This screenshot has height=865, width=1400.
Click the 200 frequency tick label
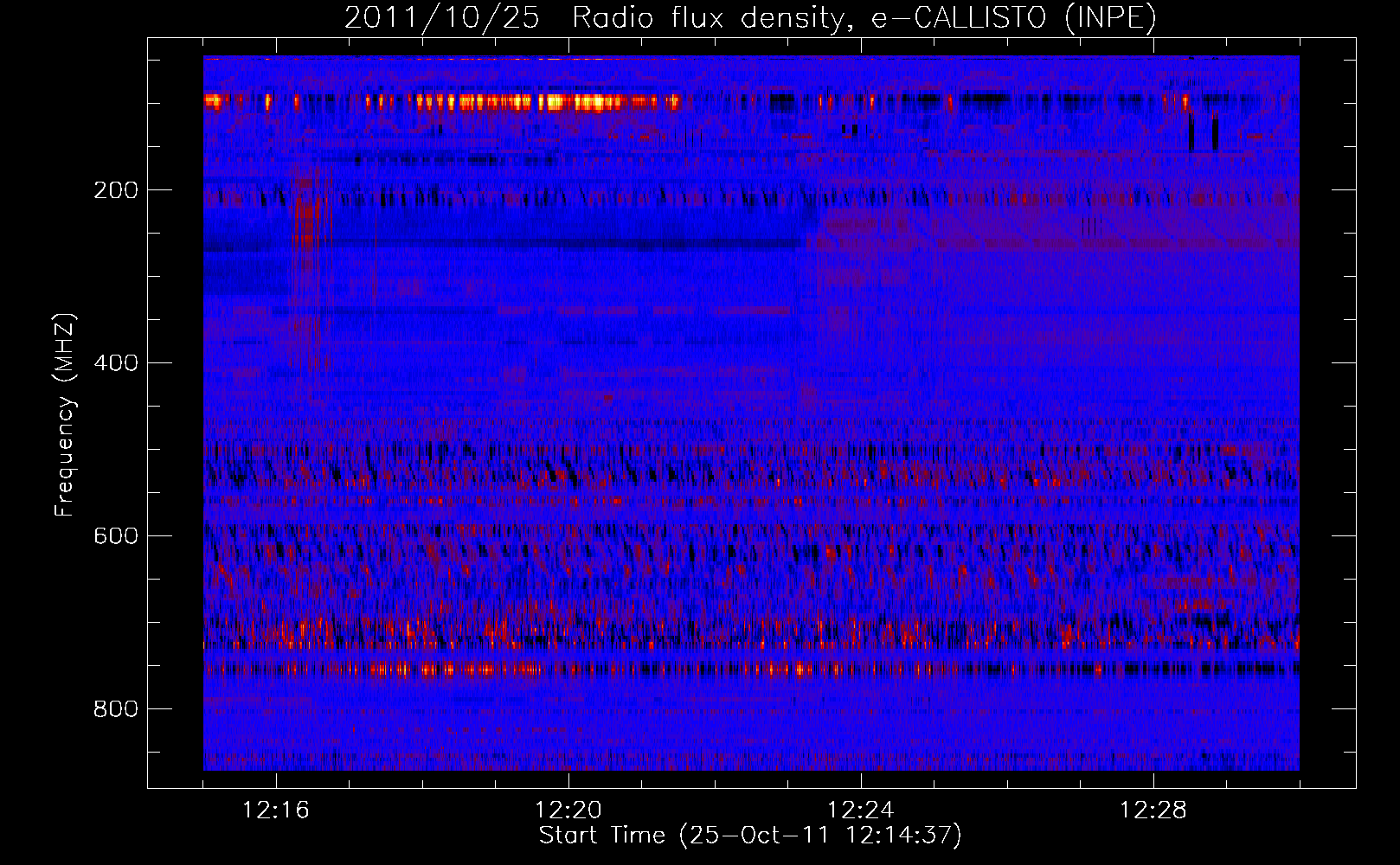point(116,190)
